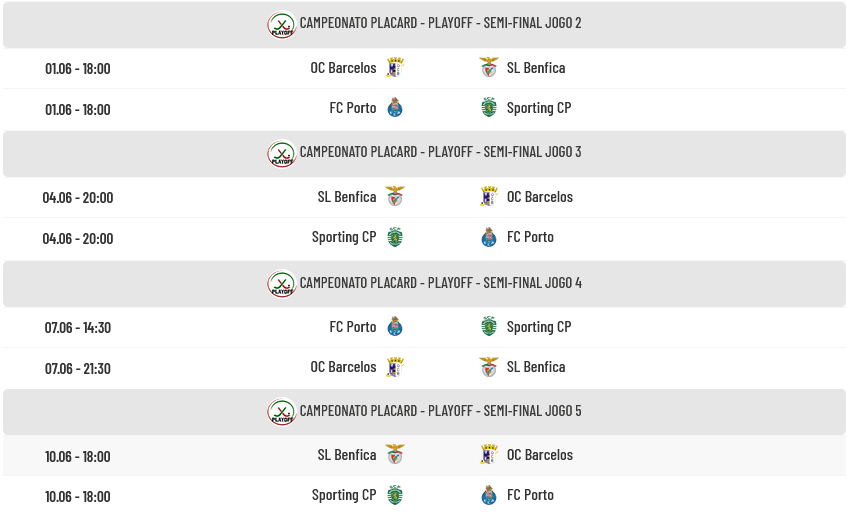
Task: Click FC Porto crest in the 07.06 14:30 match
Action: tap(395, 327)
